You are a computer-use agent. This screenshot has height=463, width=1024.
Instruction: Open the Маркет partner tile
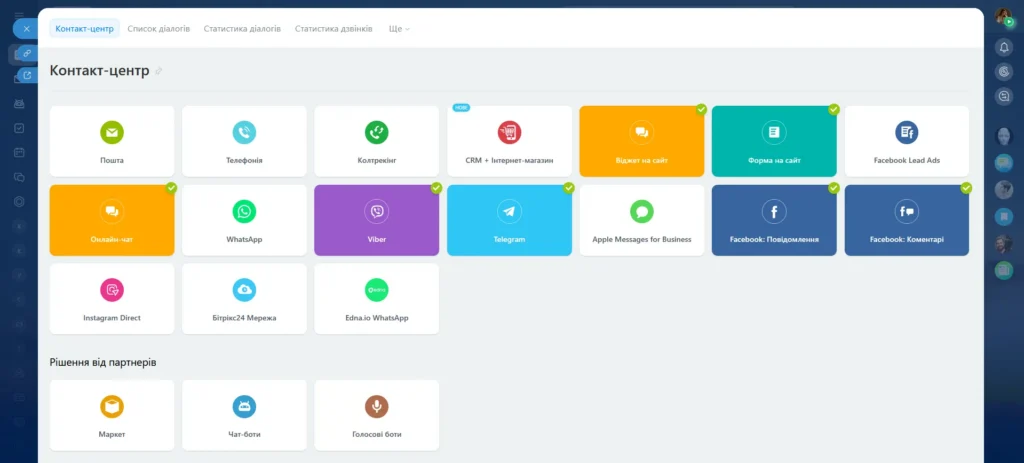pos(112,415)
